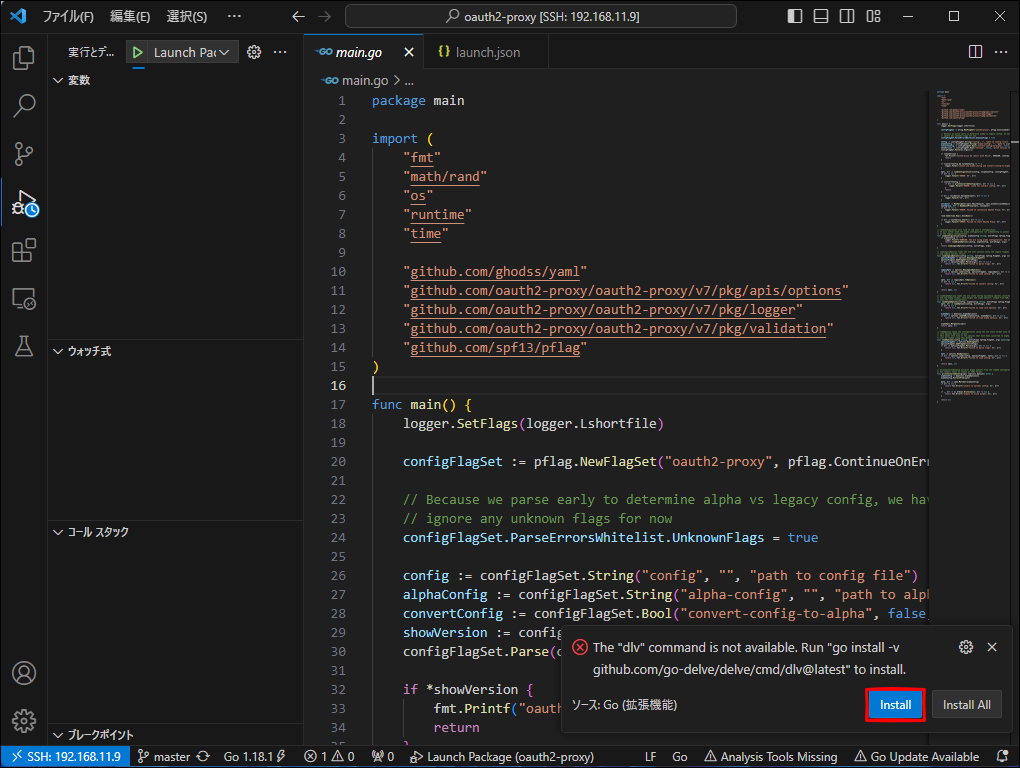Toggle the secondary side bar layout button
1020x768 pixels.
[847, 16]
